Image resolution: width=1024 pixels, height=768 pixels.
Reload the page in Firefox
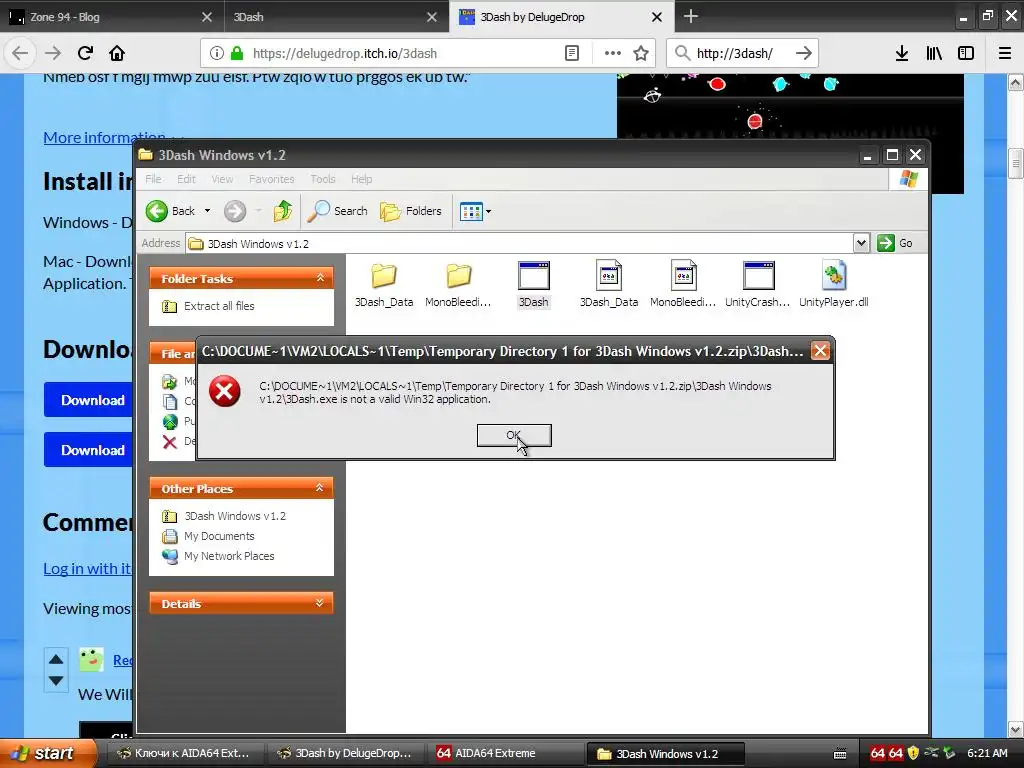tap(85, 53)
